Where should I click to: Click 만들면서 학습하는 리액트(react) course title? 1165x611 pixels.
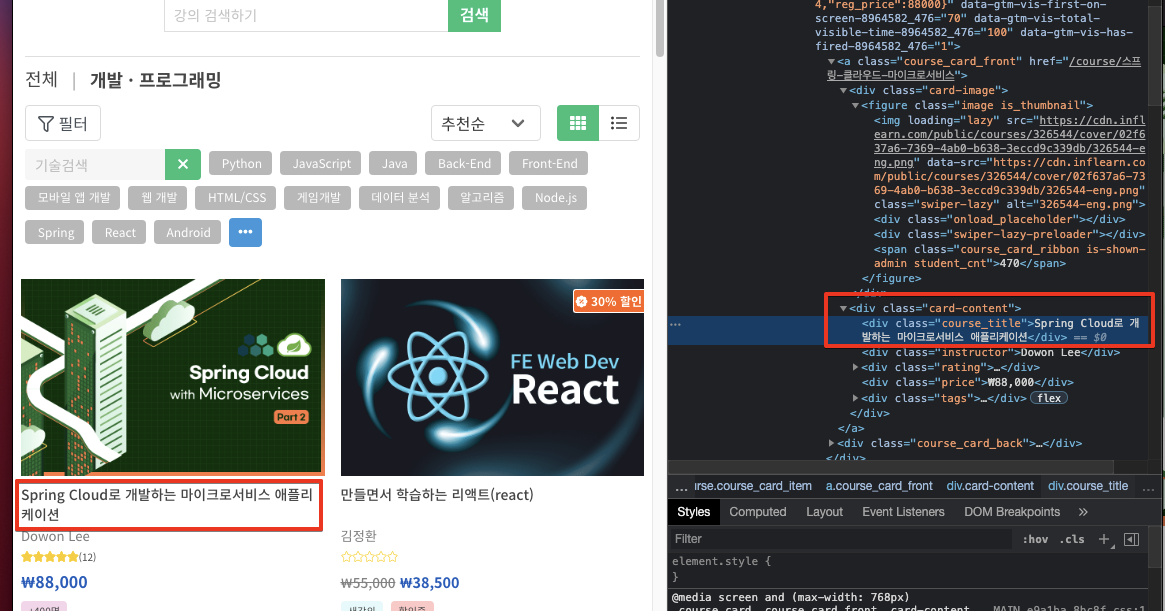pyautogui.click(x=437, y=495)
